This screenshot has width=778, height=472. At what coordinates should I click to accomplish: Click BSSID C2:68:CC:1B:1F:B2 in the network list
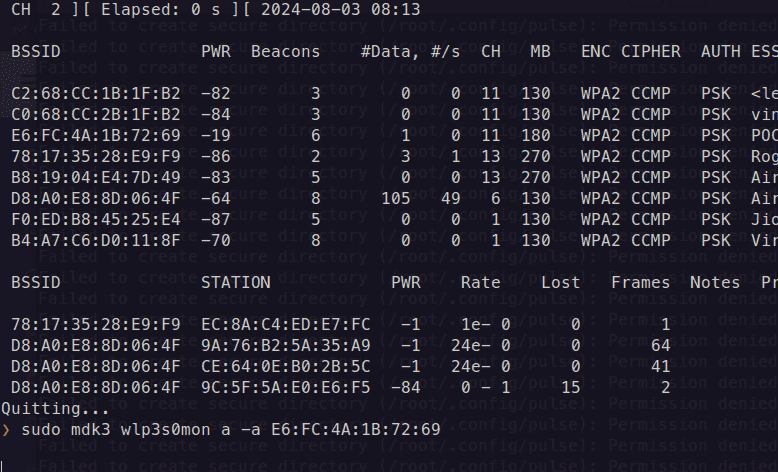96,93
